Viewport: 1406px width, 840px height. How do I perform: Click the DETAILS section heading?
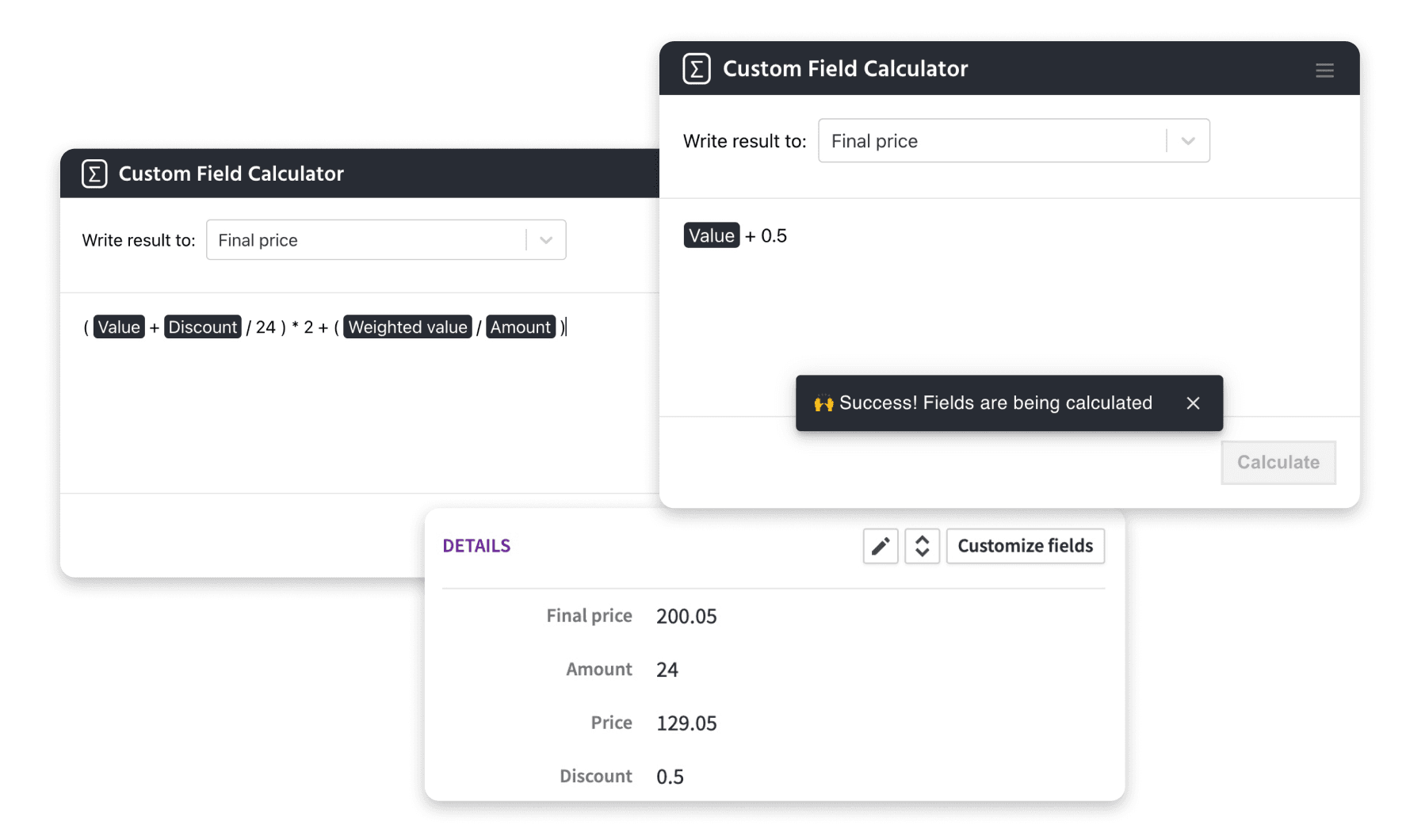(476, 545)
